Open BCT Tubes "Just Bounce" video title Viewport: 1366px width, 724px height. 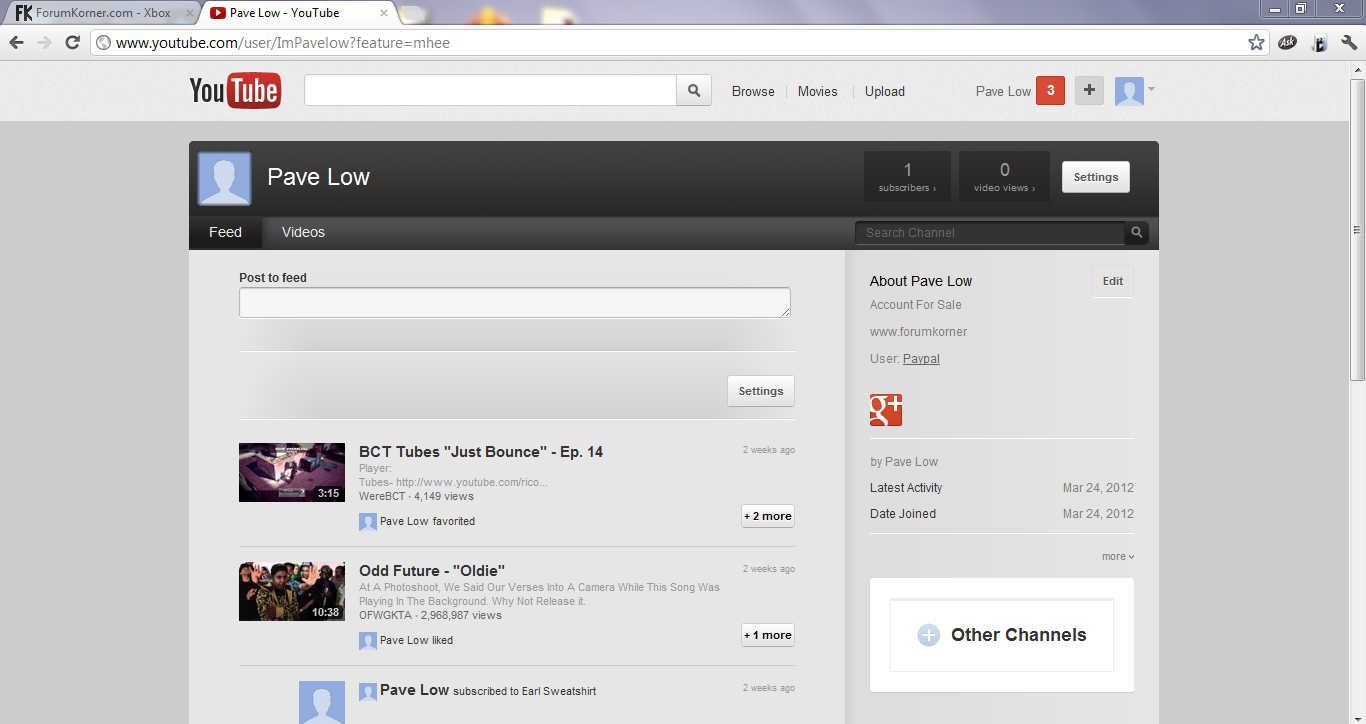click(x=481, y=452)
